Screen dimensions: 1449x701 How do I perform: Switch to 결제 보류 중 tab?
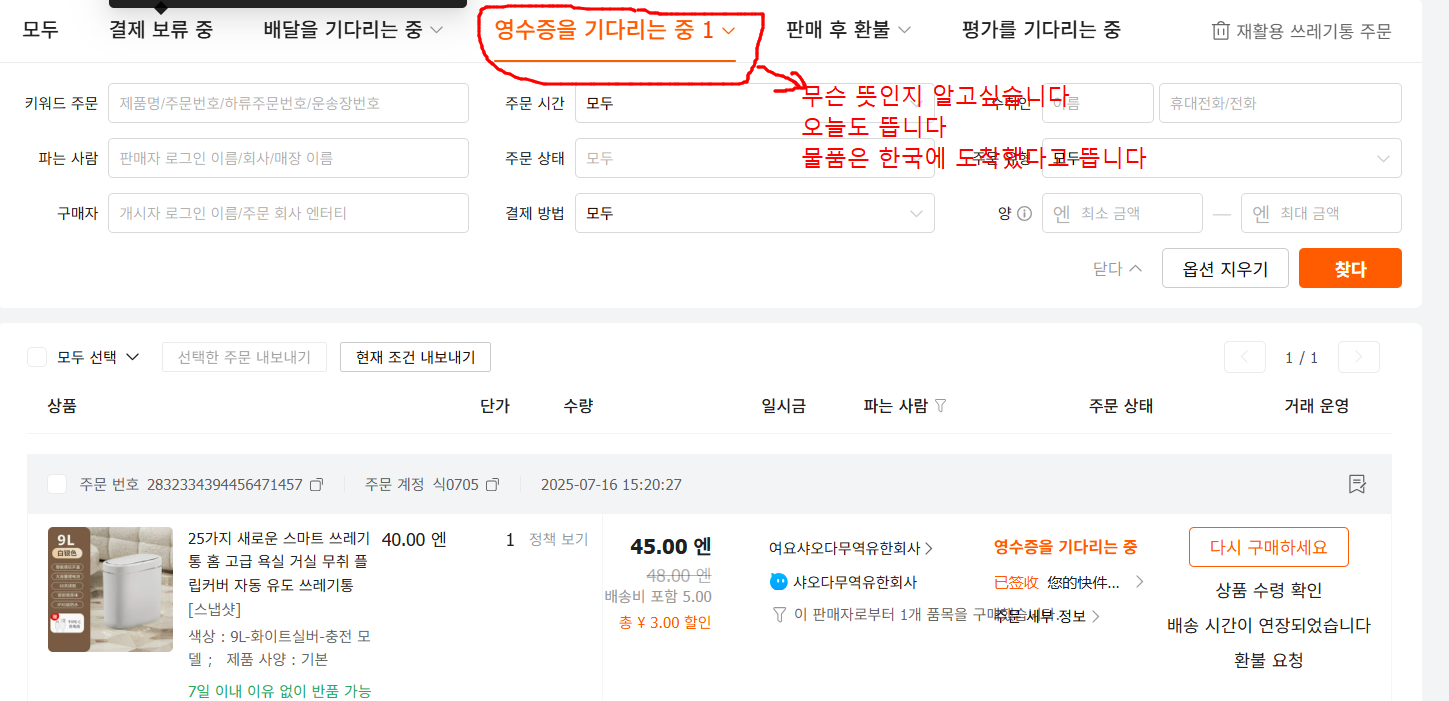click(x=161, y=30)
